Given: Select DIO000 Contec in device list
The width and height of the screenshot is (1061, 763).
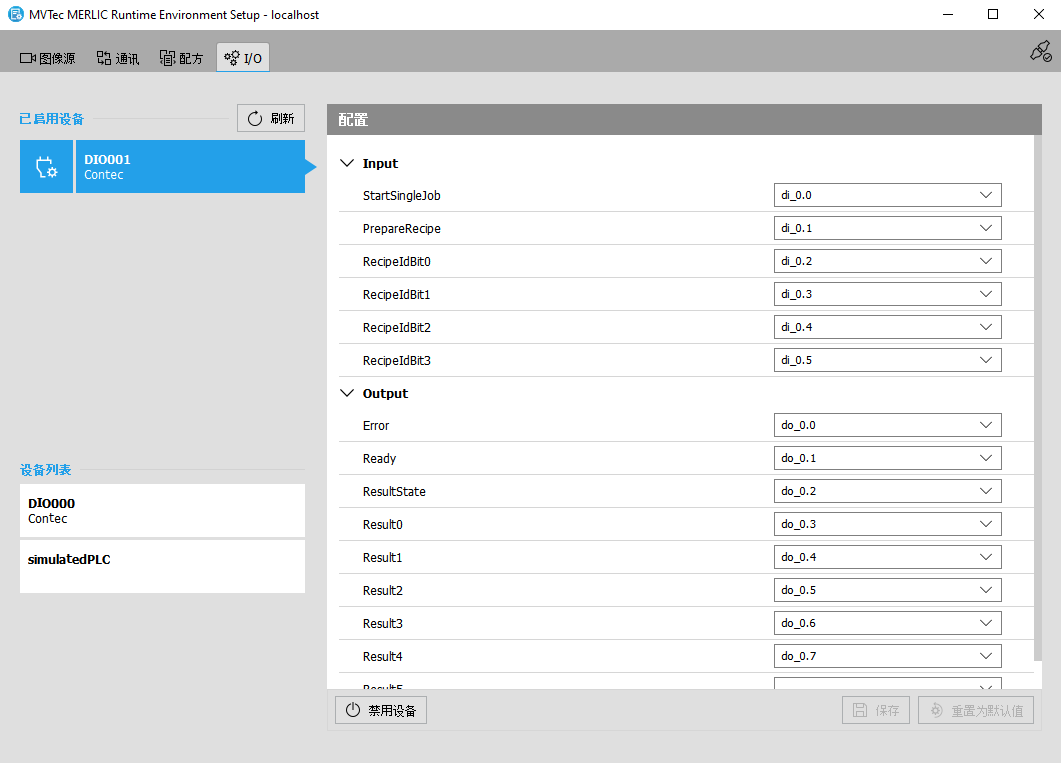Looking at the screenshot, I should pyautogui.click(x=162, y=511).
